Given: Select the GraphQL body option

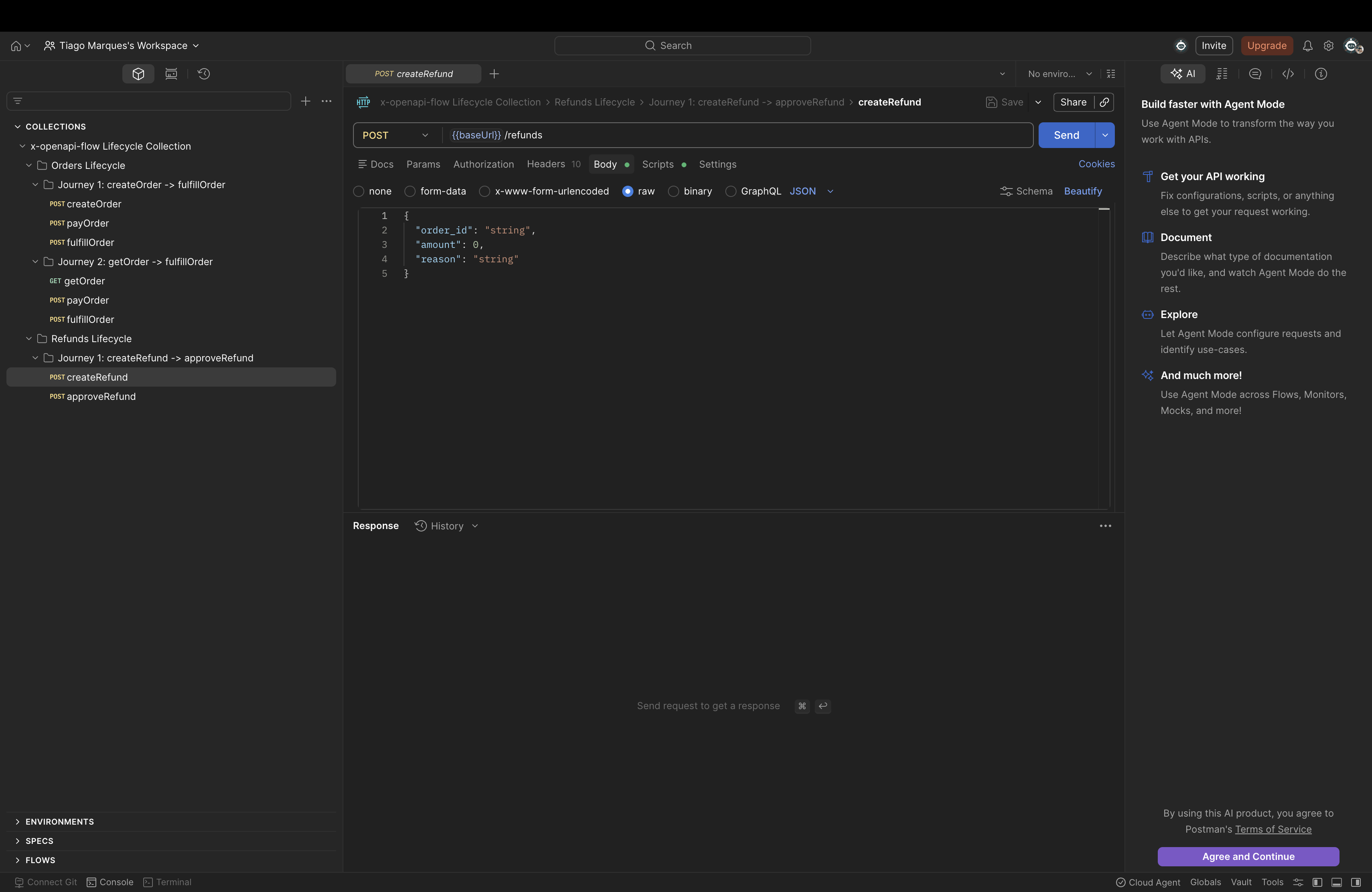Looking at the screenshot, I should [x=731, y=191].
